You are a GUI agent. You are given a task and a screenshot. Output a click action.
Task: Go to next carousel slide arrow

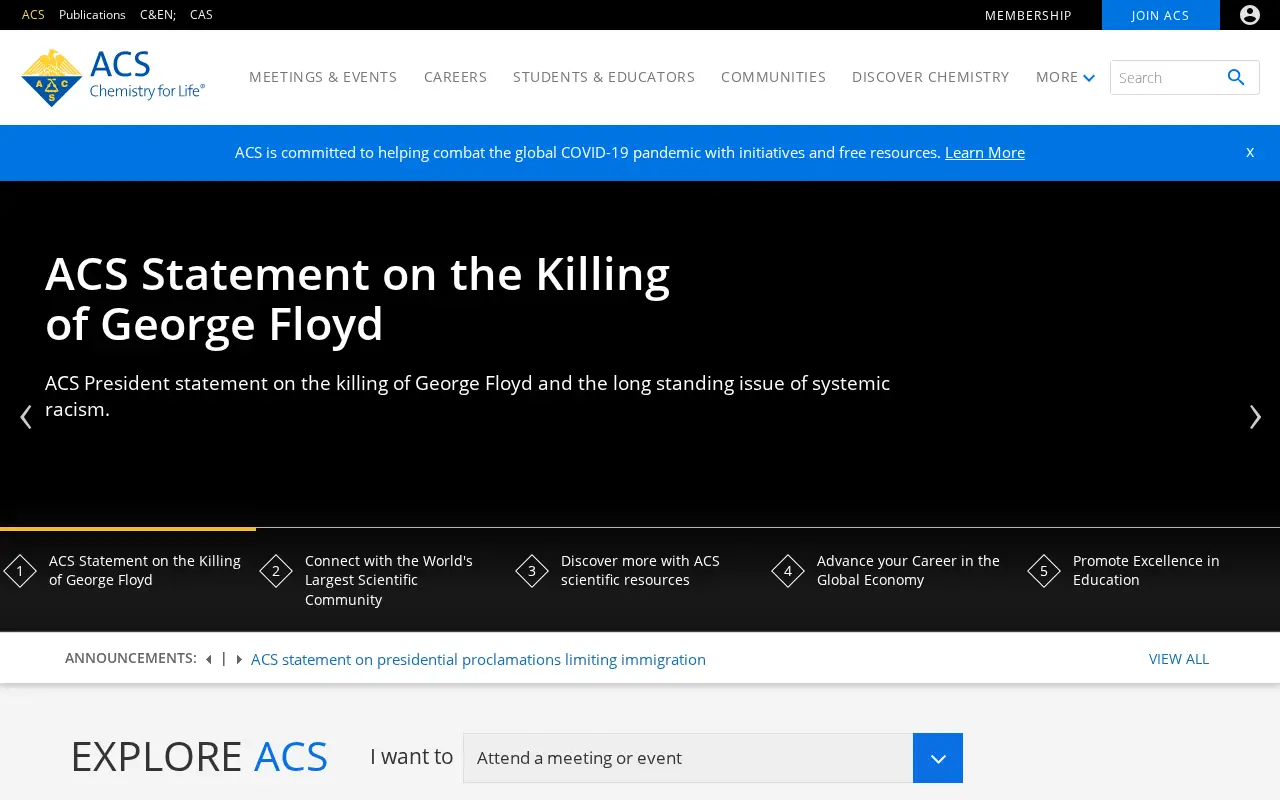click(1255, 416)
